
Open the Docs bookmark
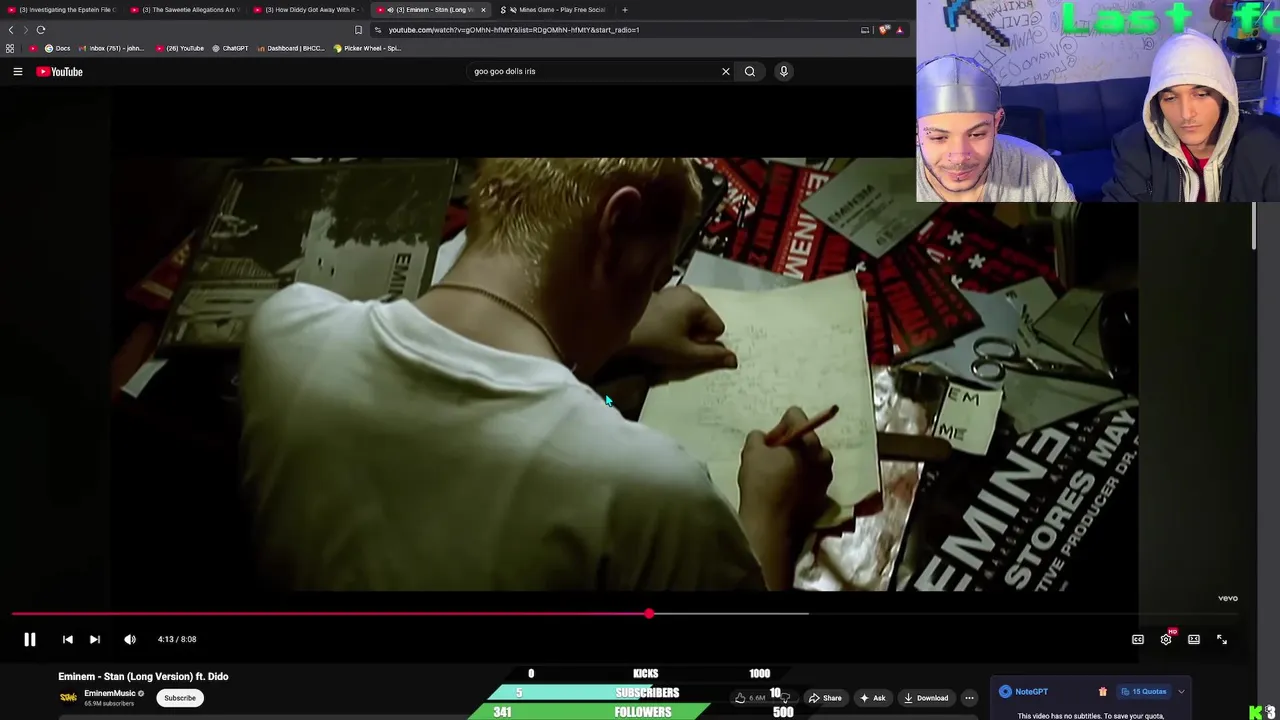57,48
